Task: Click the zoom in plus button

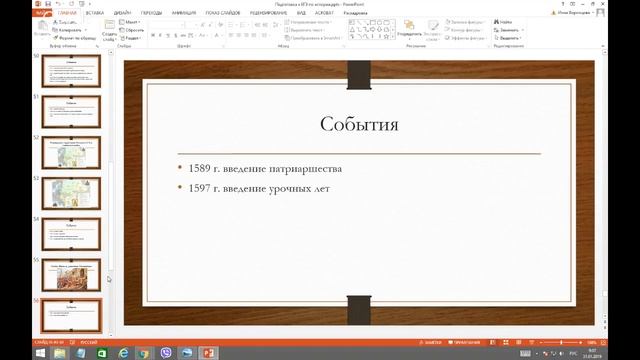Action: (580, 342)
